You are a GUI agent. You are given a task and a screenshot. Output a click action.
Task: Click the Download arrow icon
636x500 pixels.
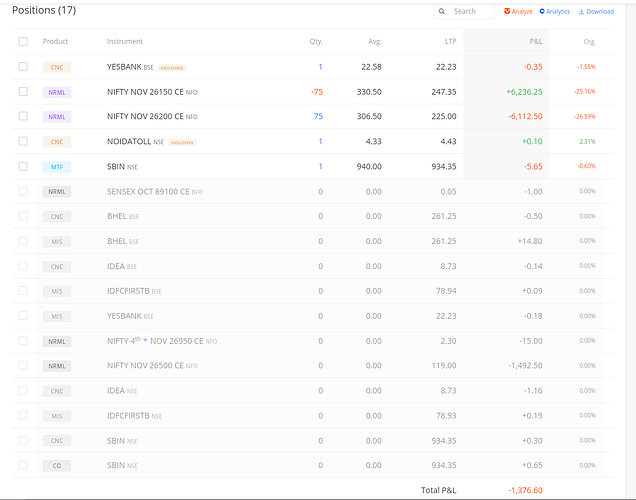click(x=581, y=12)
